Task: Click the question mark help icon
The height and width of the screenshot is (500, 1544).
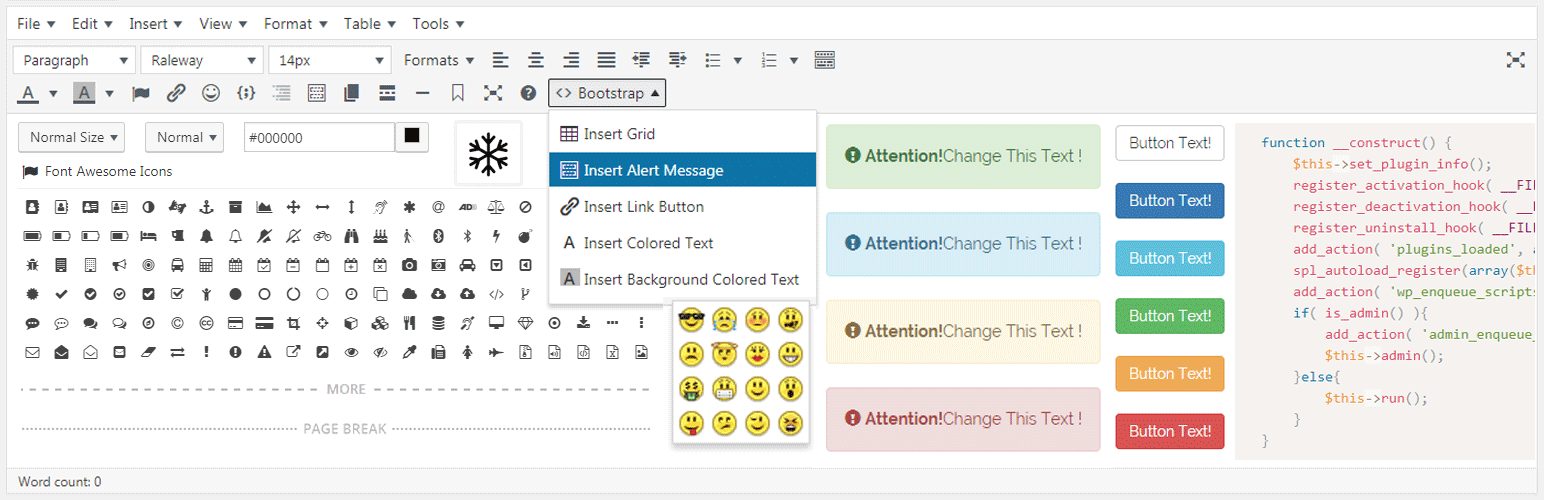Action: tap(528, 93)
